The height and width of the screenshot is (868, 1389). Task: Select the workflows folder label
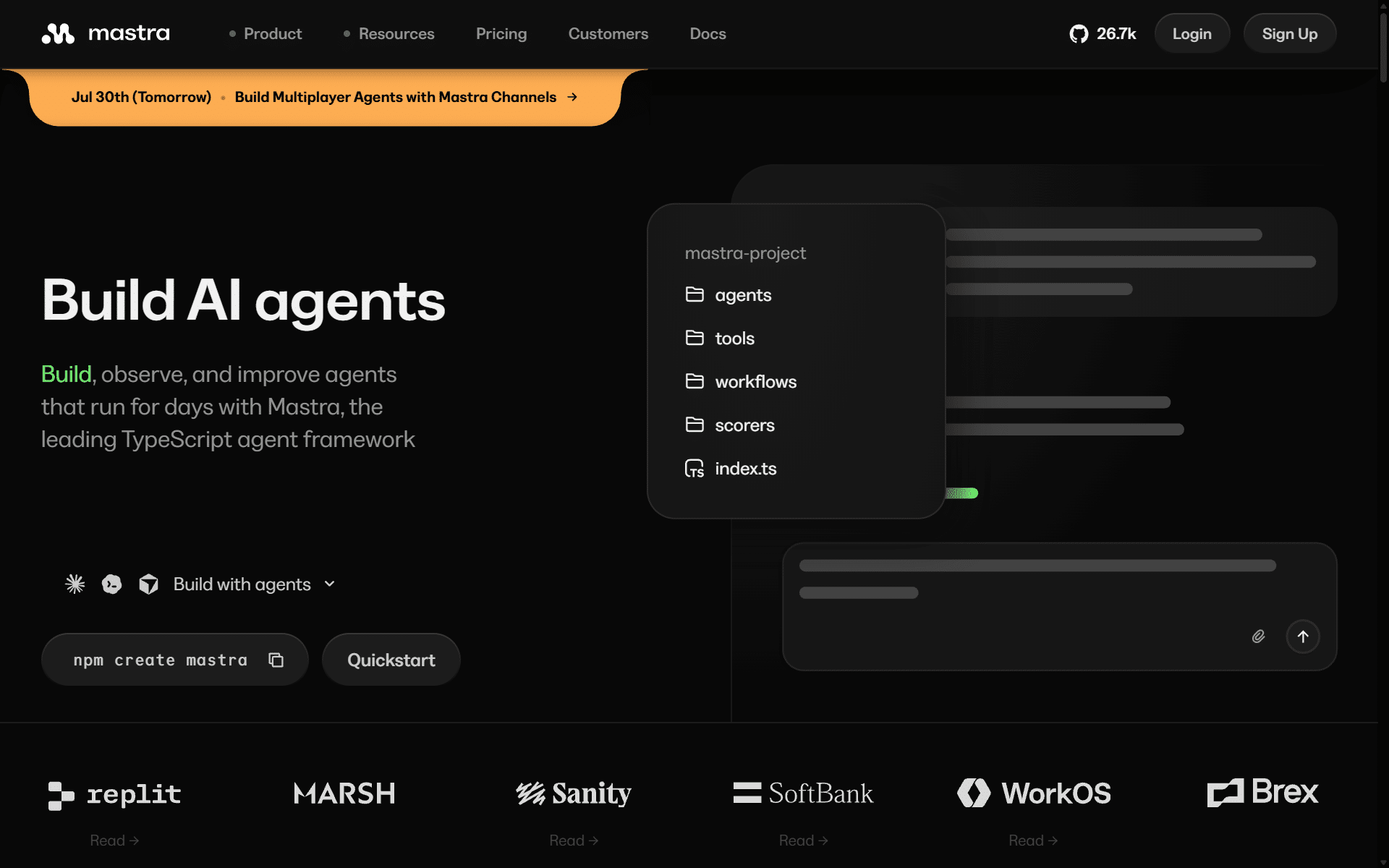pos(755,382)
